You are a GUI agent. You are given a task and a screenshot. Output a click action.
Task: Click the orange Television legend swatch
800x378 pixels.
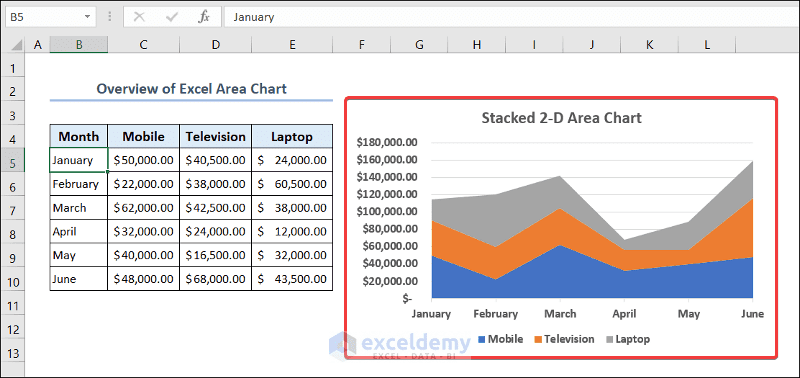pos(538,339)
